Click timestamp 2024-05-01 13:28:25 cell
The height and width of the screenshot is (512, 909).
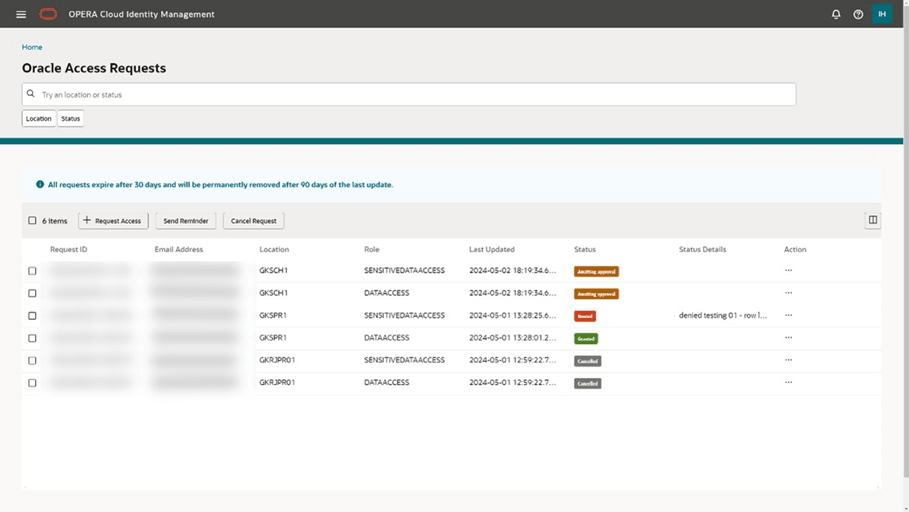pyautogui.click(x=512, y=315)
